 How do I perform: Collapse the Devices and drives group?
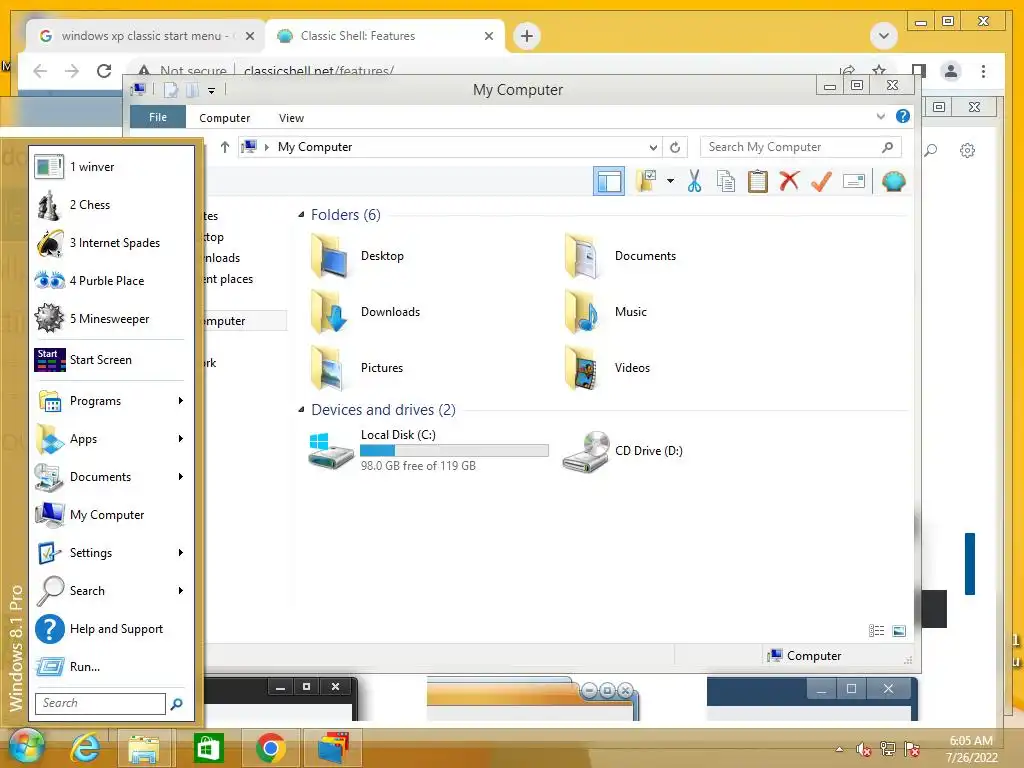[x=301, y=409]
